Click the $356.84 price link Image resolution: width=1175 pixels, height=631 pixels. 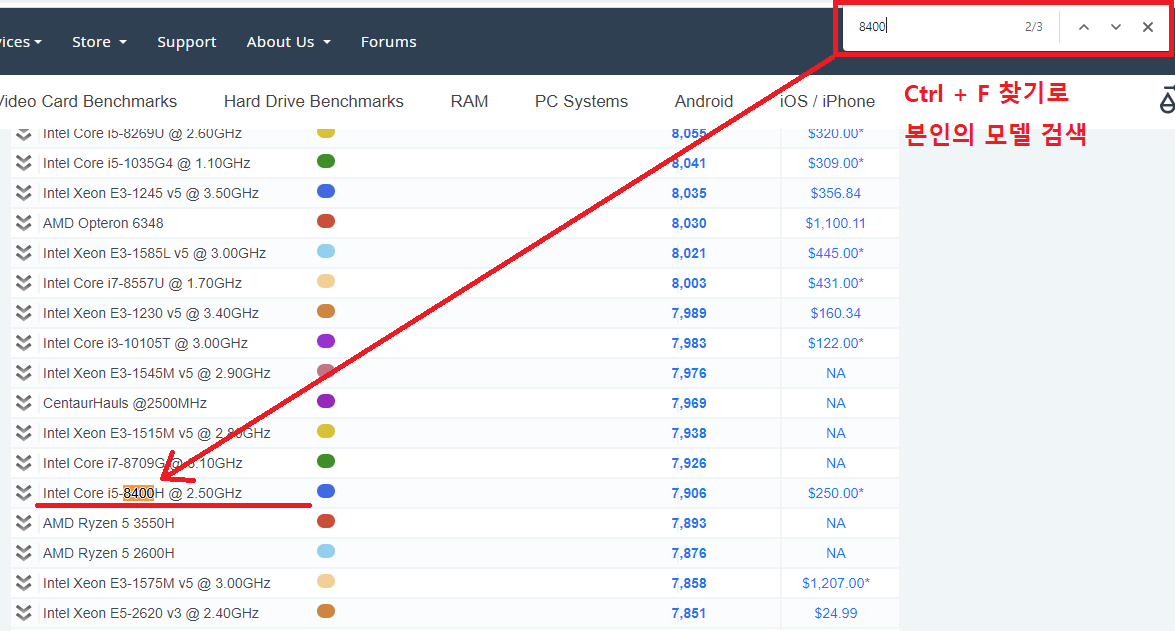click(x=836, y=193)
